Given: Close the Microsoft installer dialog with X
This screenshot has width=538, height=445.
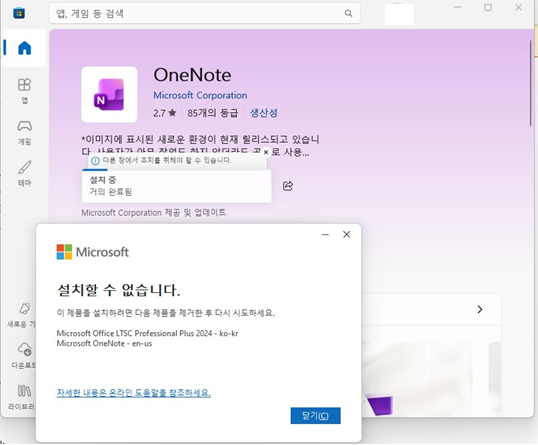Looking at the screenshot, I should point(347,234).
